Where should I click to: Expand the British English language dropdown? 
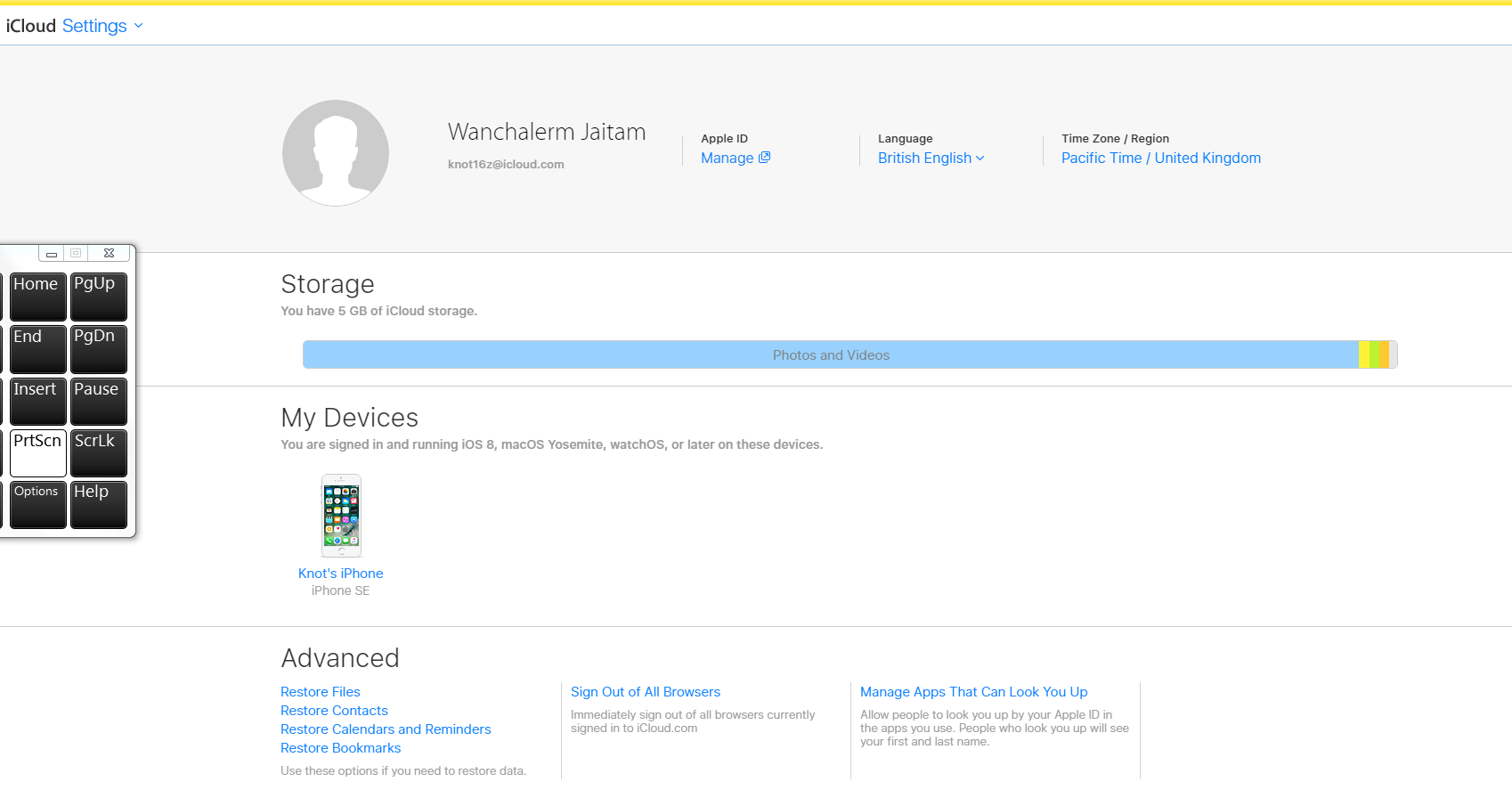tap(931, 158)
